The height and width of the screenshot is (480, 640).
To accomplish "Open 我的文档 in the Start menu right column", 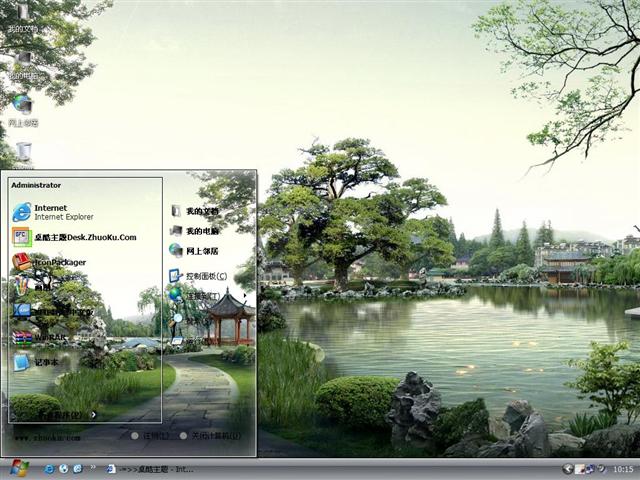I will click(194, 211).
